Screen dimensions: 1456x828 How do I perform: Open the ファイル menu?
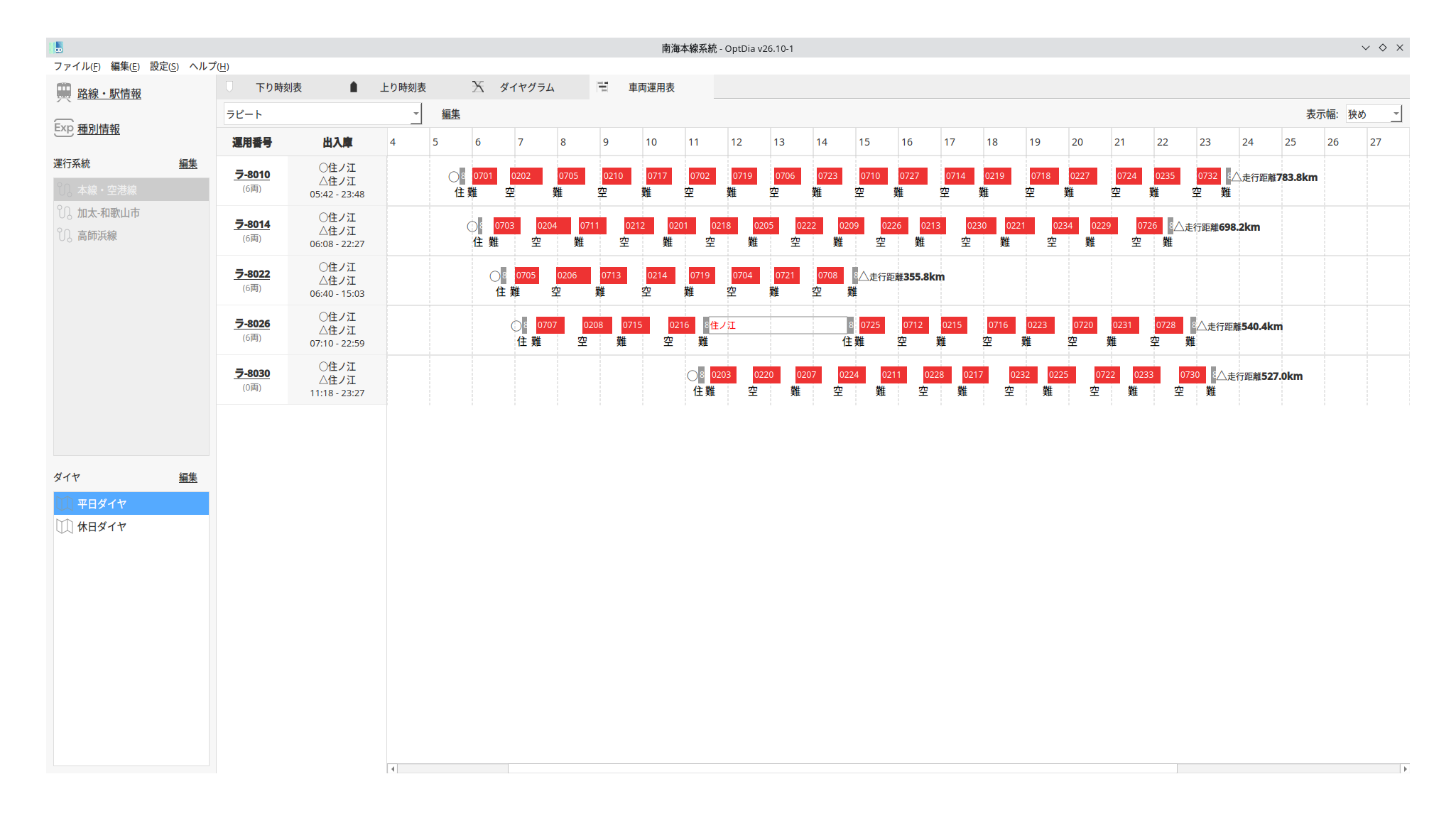[77, 66]
